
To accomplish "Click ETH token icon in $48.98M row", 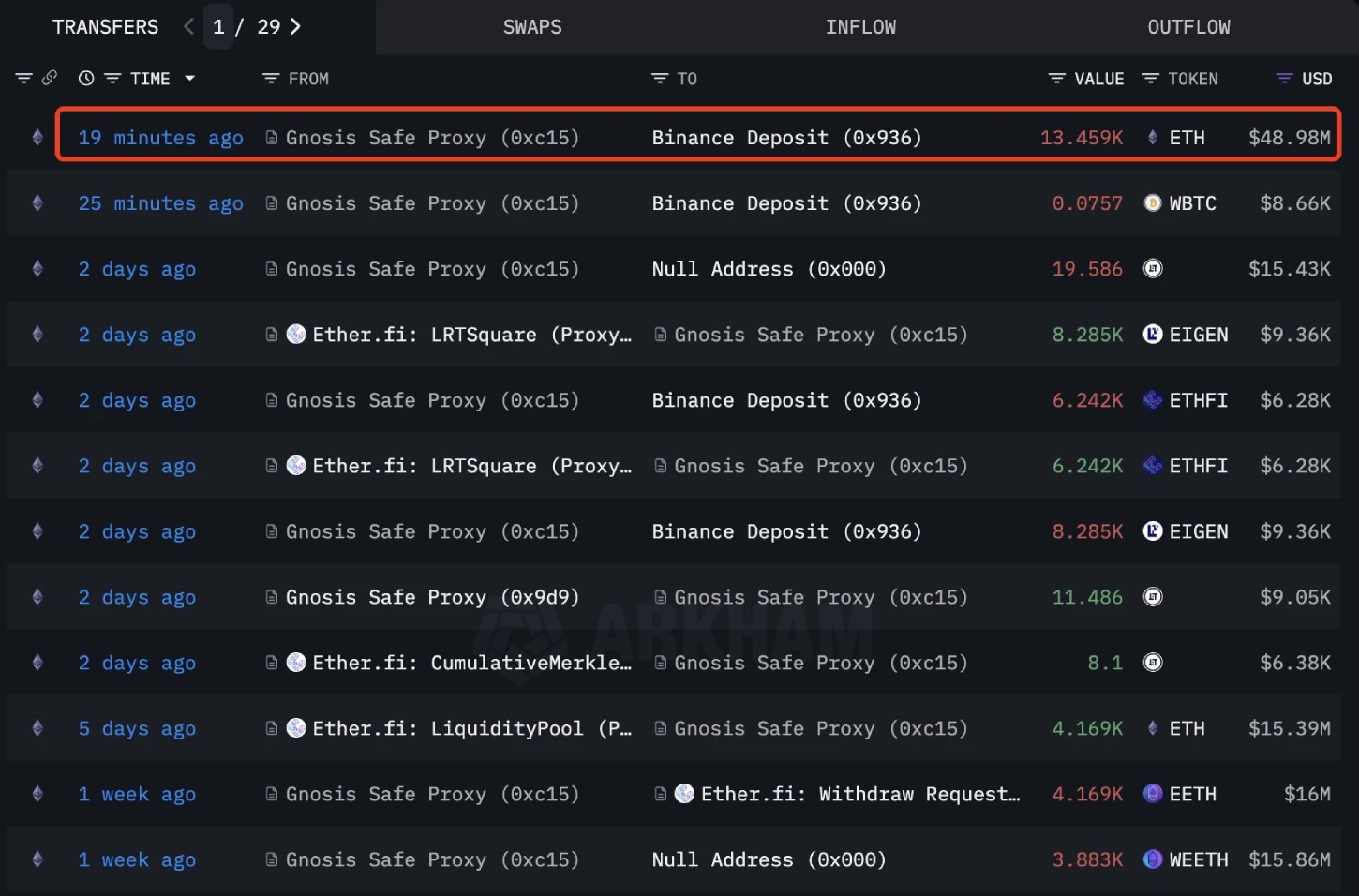I will pyautogui.click(x=1153, y=138).
